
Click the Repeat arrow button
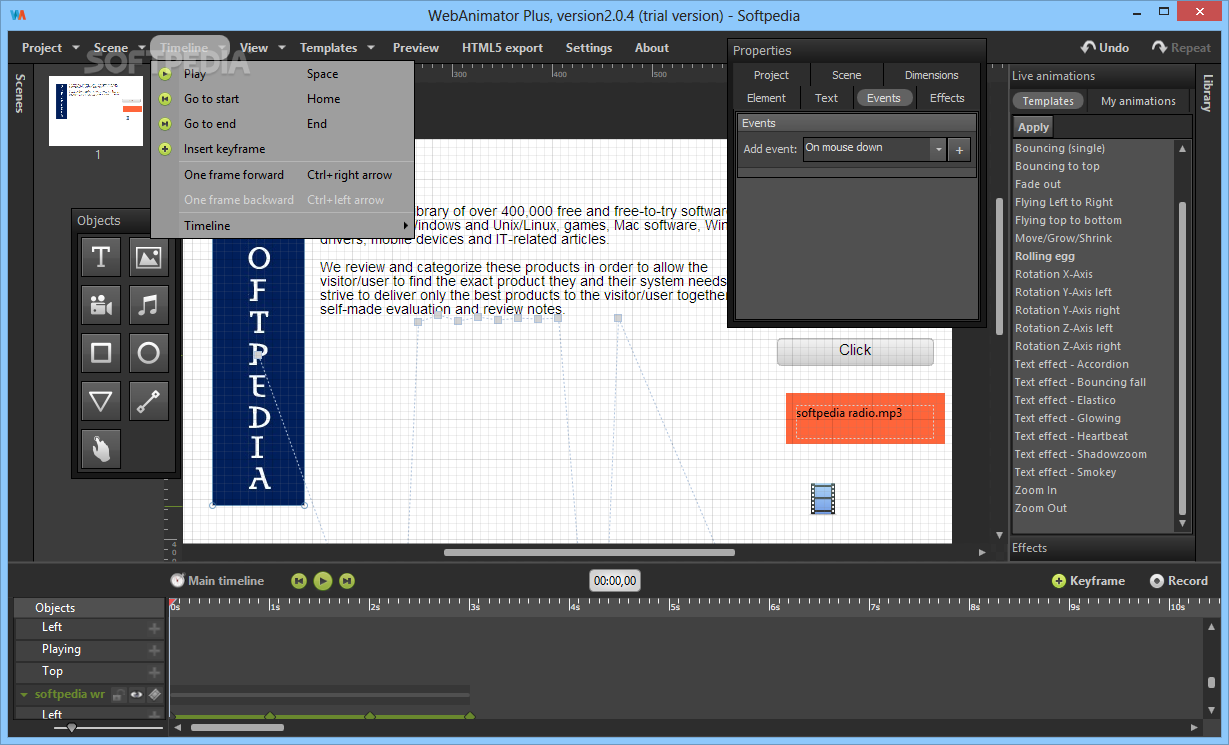pyautogui.click(x=1181, y=47)
